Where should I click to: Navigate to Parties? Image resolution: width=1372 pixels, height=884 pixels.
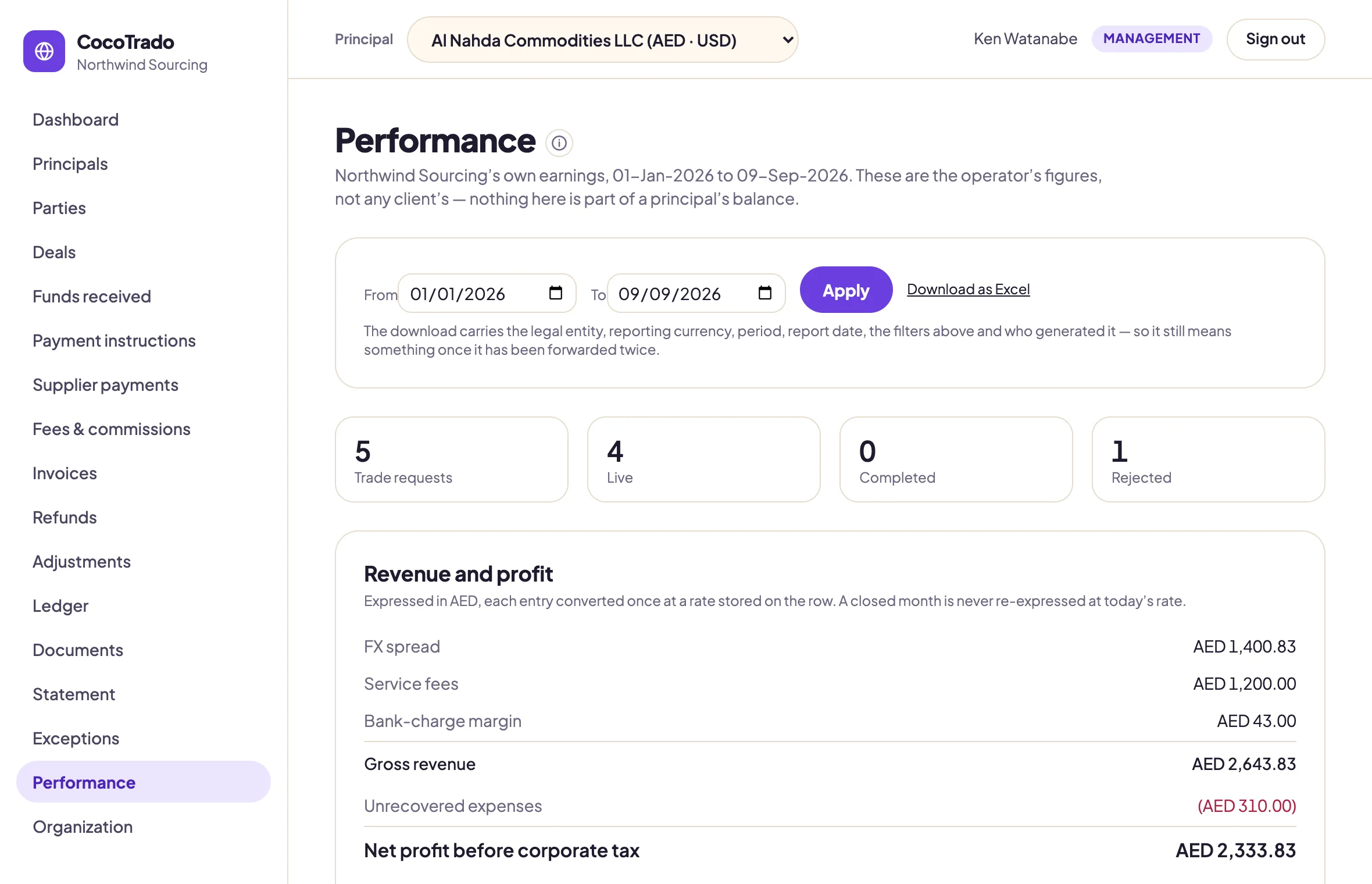coord(59,208)
